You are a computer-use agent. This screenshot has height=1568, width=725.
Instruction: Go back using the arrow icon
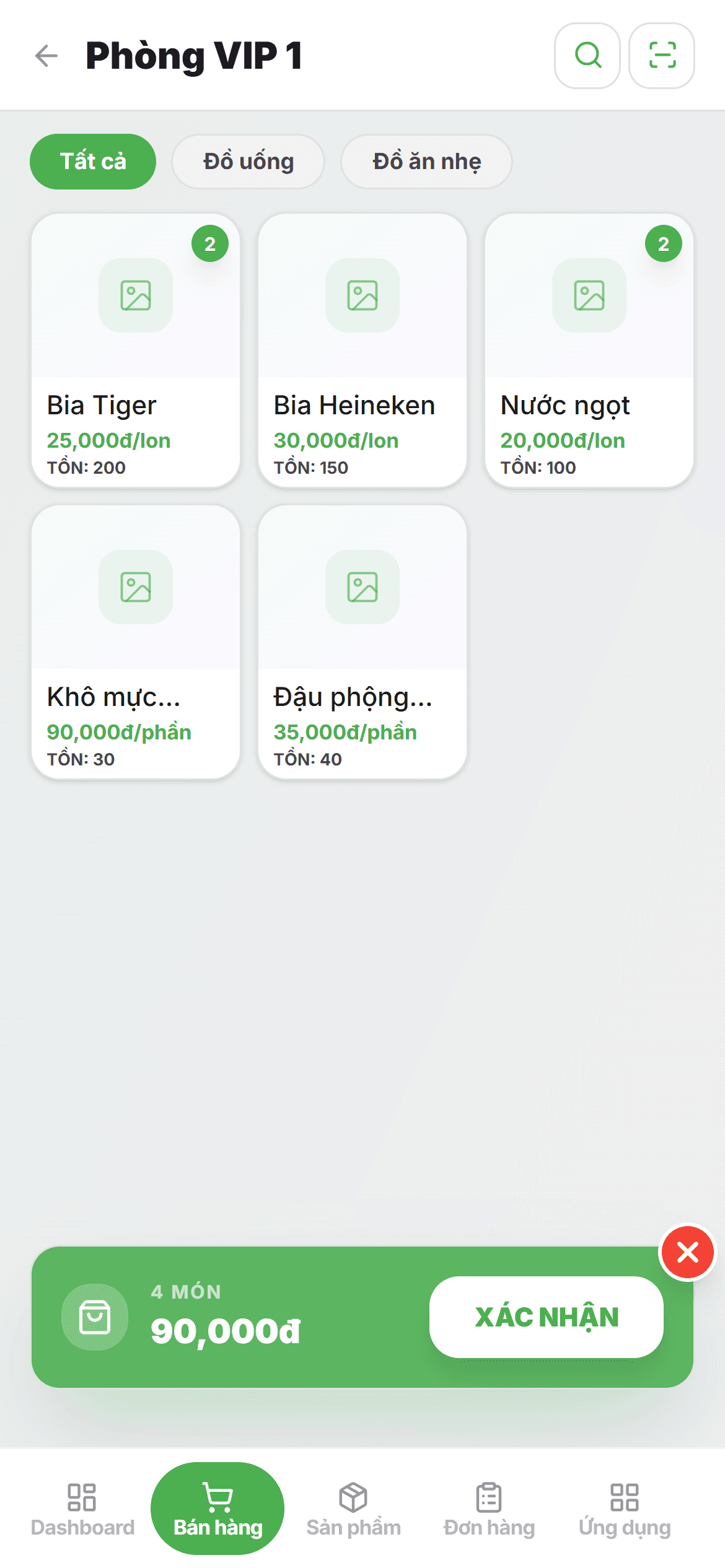46,56
